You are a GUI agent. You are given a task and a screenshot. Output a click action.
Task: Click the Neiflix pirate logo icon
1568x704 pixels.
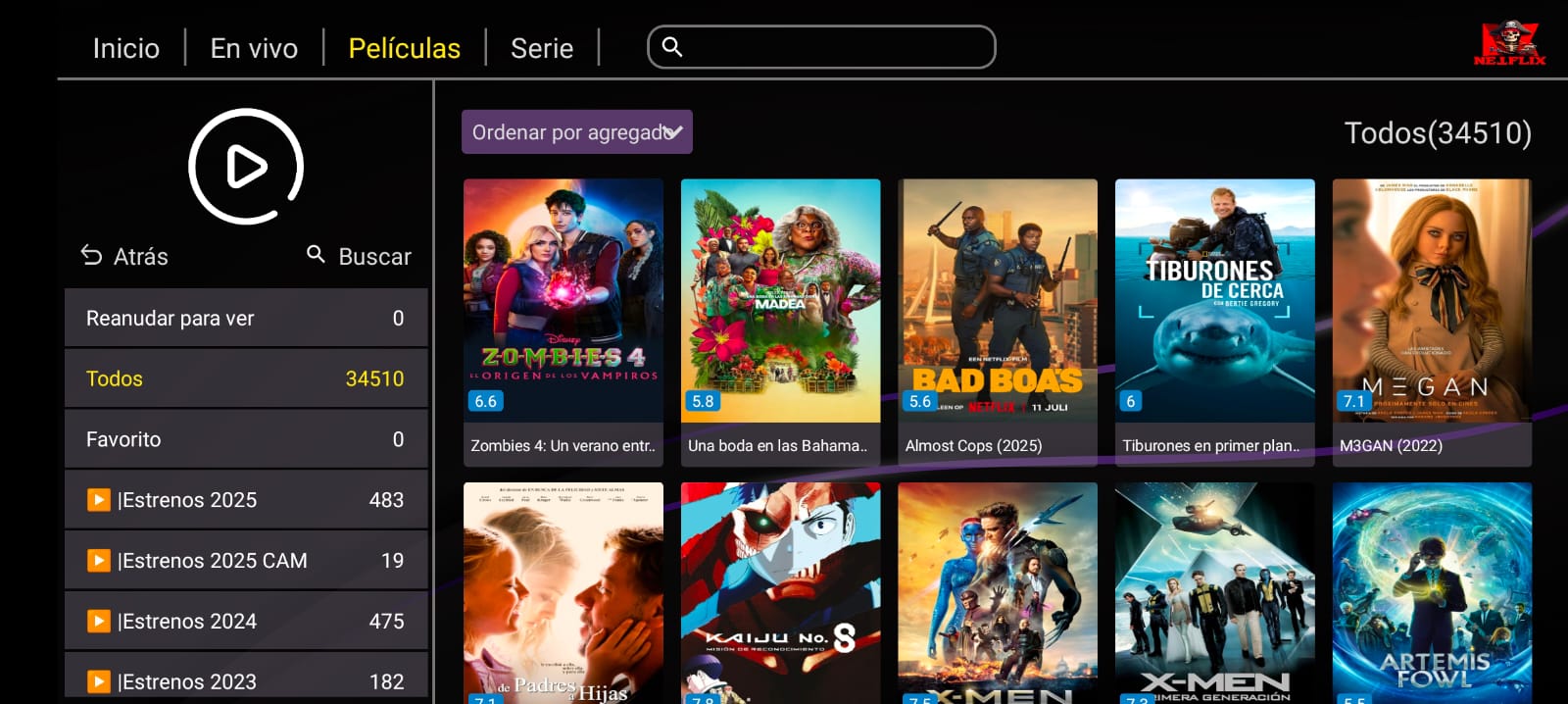[1509, 44]
